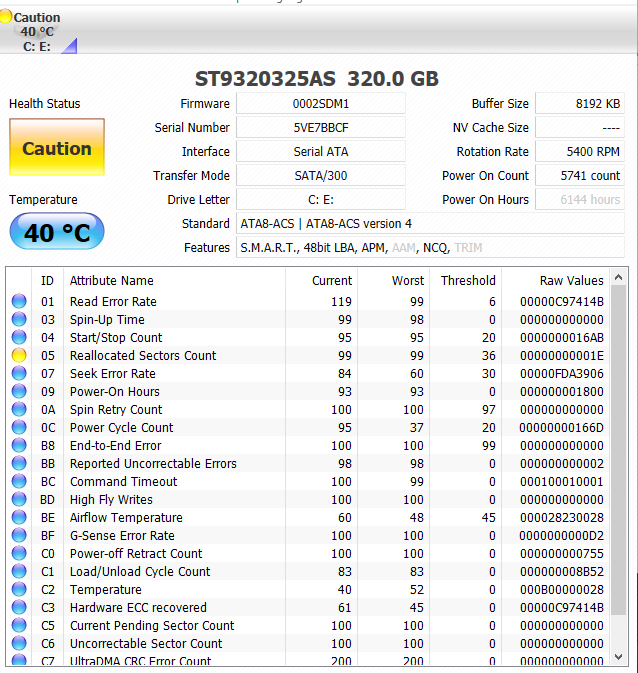Click the blue status icon for Current Pending Sector Count
Screen dimensions: 638x673
pos(19,626)
